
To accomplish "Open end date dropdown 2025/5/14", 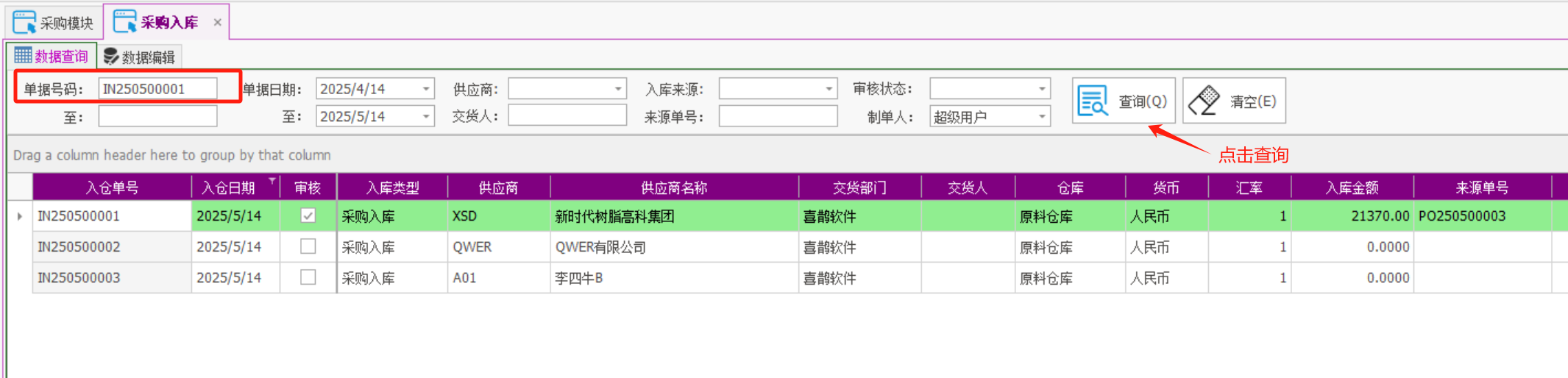I will pos(426,116).
